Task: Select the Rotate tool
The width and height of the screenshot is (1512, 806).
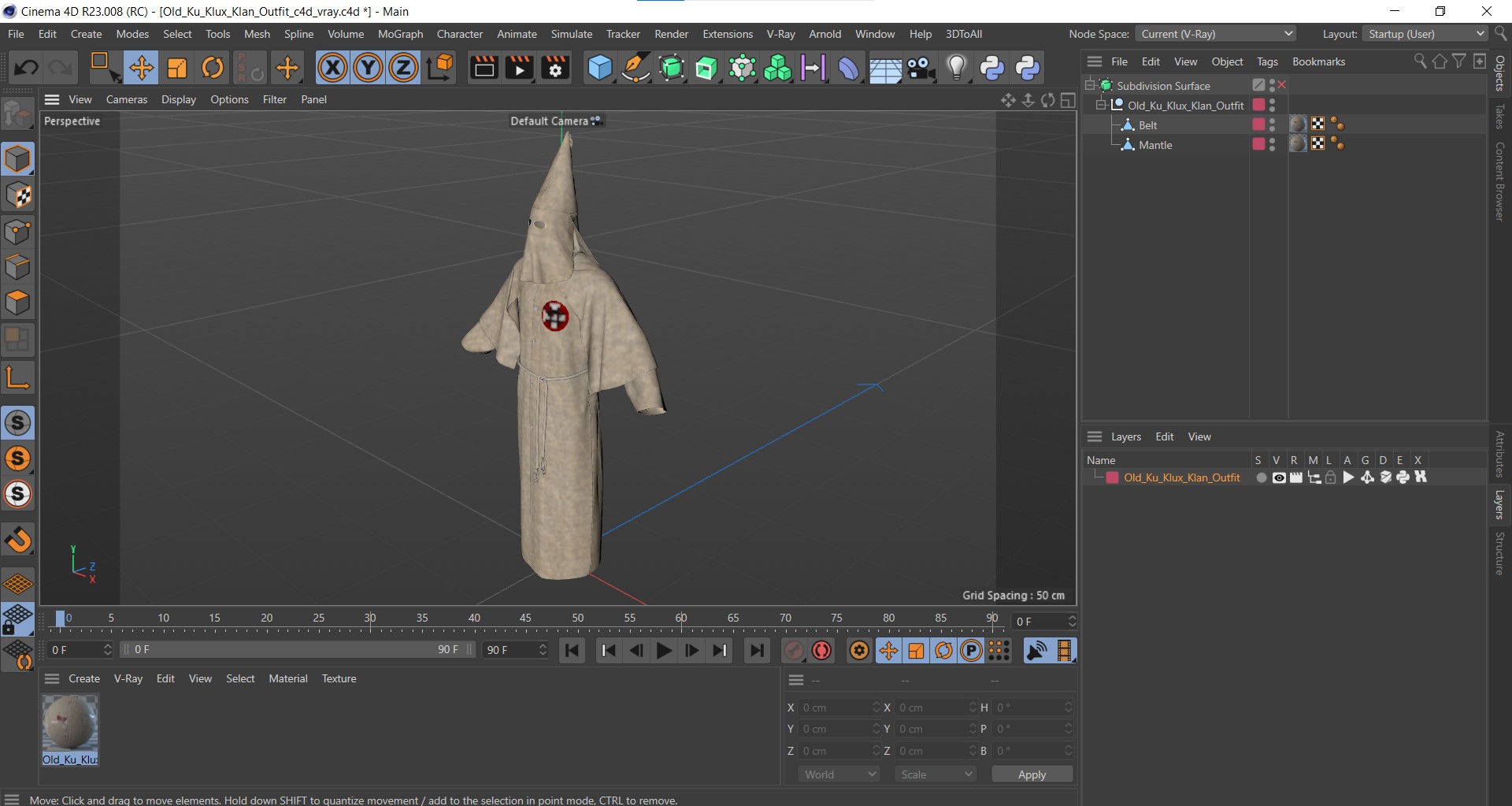Action: coord(213,68)
